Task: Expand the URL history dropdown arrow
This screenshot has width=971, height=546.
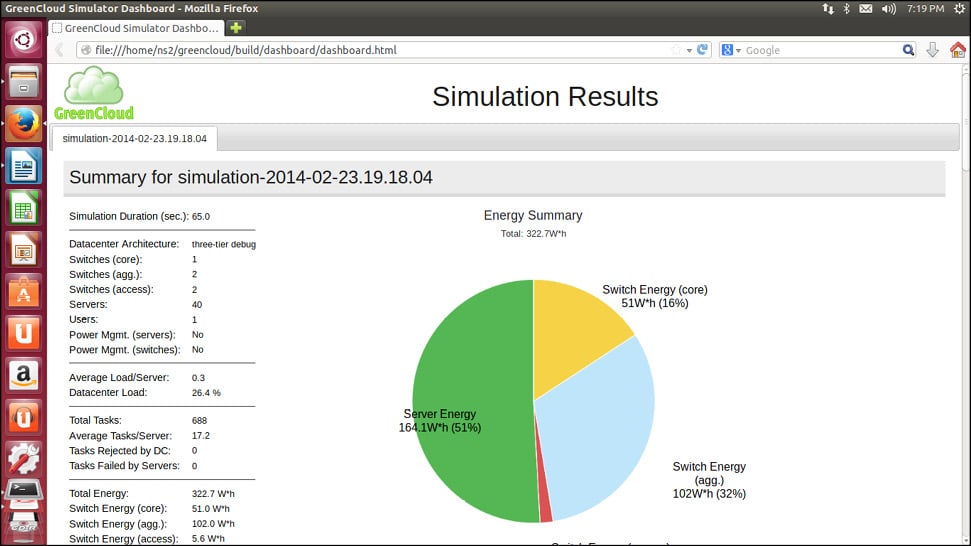Action: click(689, 50)
